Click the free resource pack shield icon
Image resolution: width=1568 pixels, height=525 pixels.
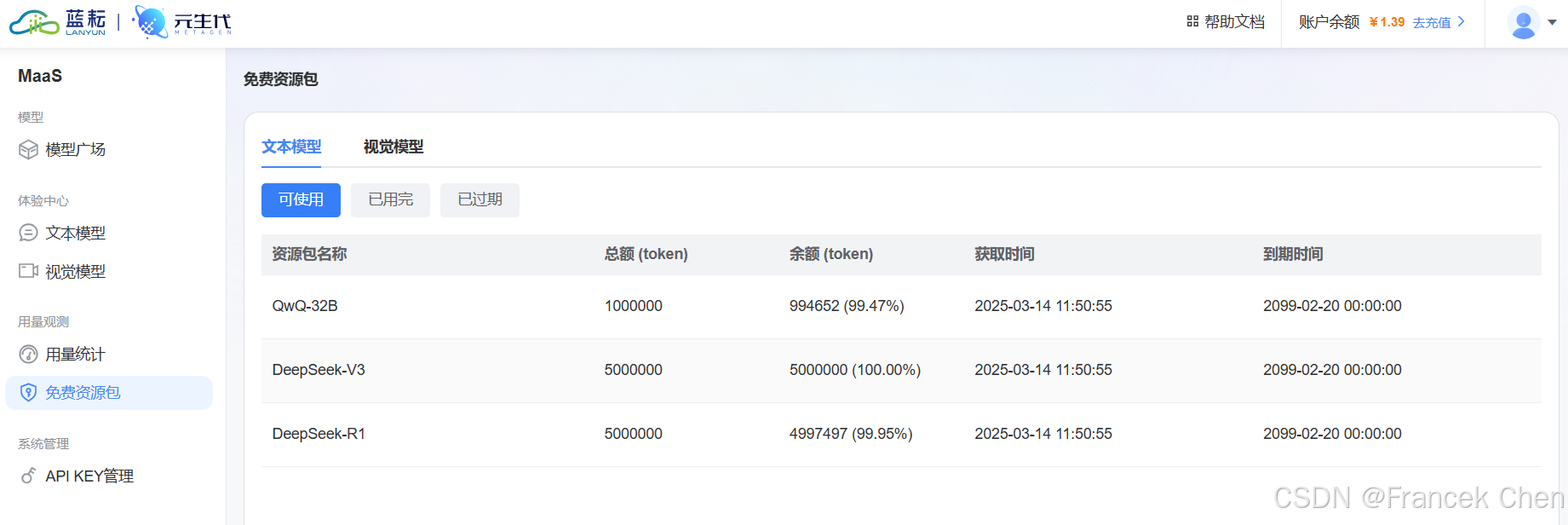28,393
